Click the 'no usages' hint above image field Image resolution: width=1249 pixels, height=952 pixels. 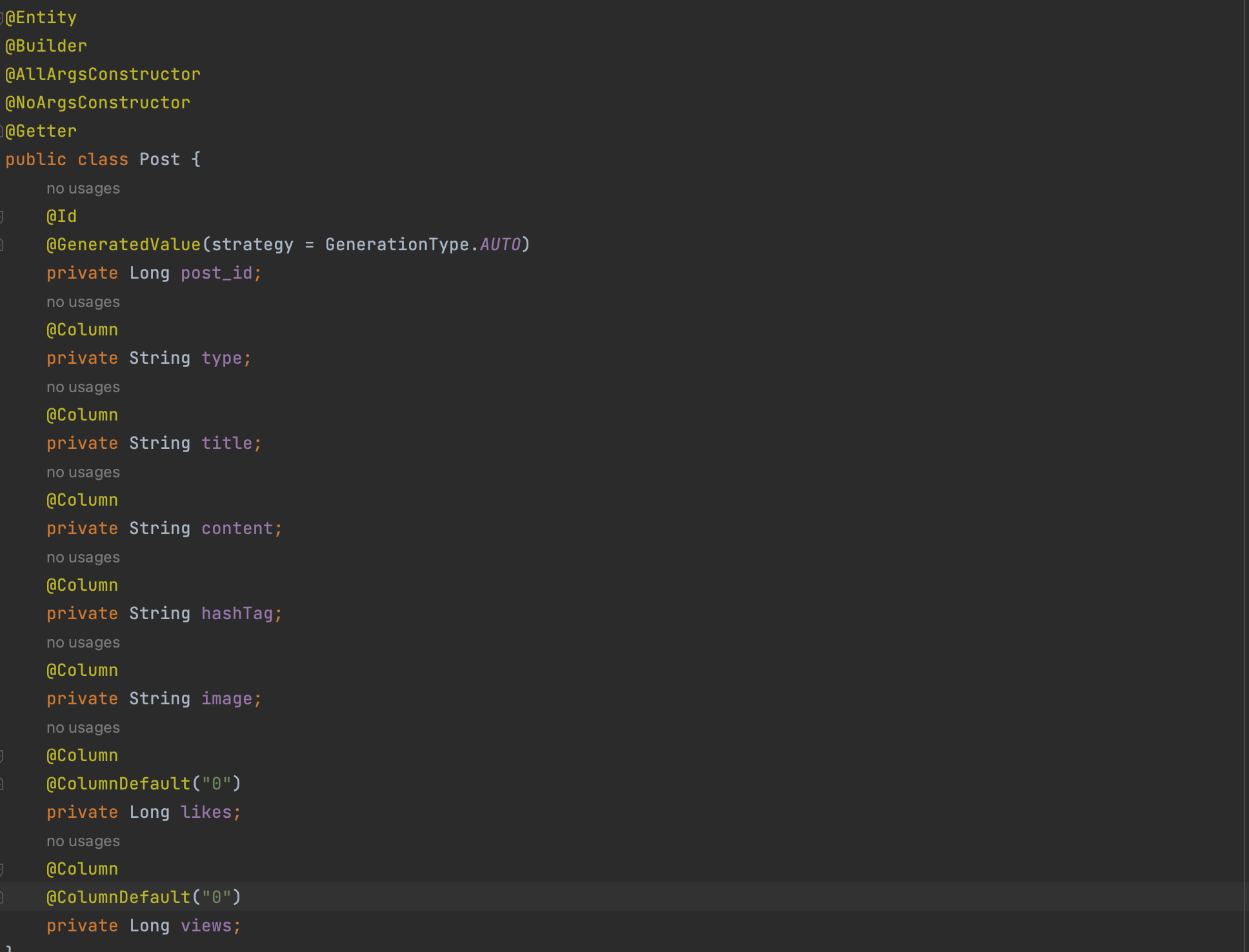pos(83,642)
